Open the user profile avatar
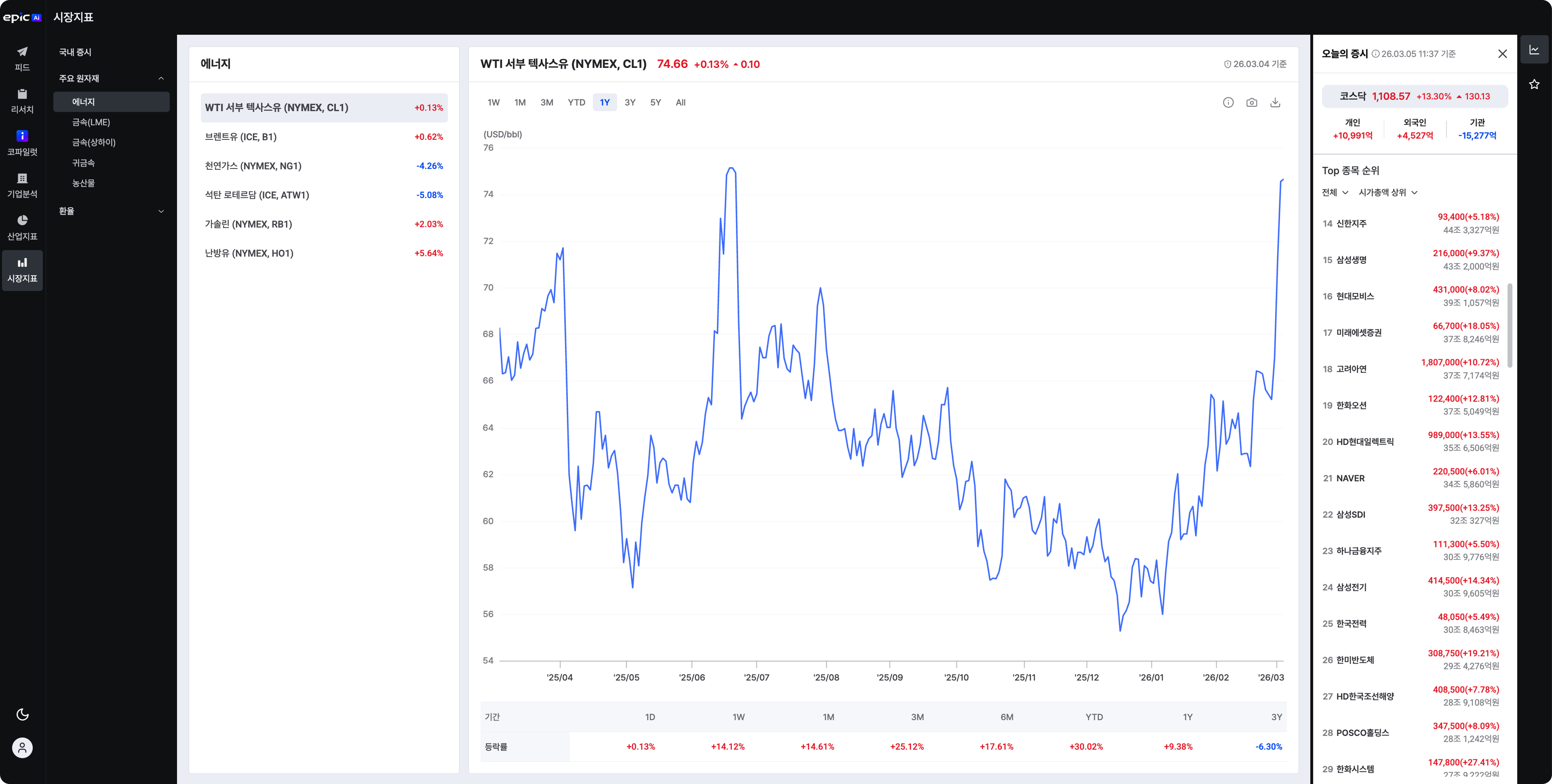Screen dimensions: 1552x784 click(22, 748)
